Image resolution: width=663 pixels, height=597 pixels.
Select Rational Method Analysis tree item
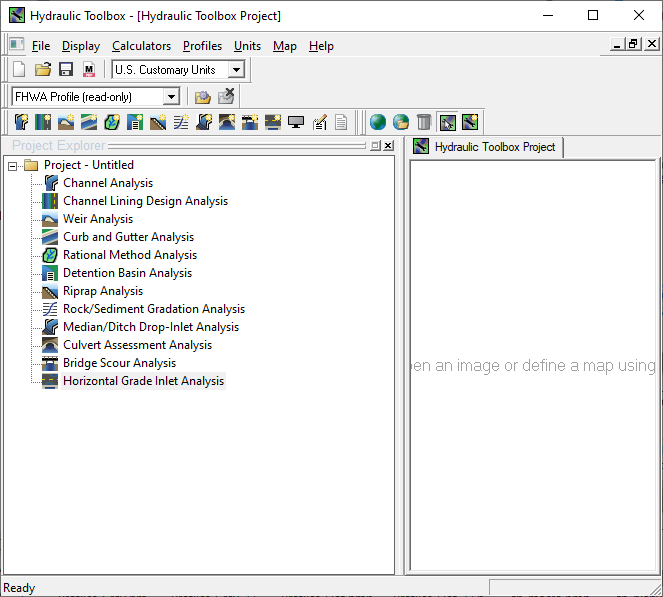pyautogui.click(x=130, y=255)
